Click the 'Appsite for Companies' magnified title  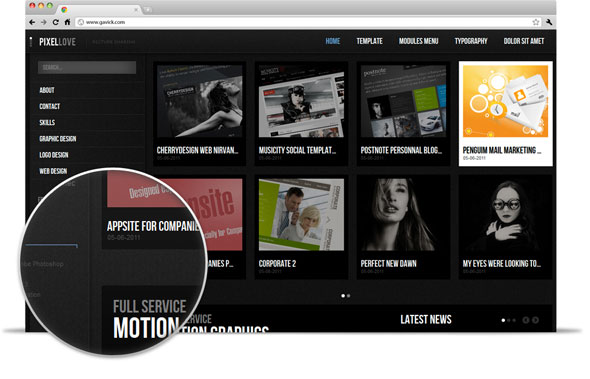pos(154,226)
